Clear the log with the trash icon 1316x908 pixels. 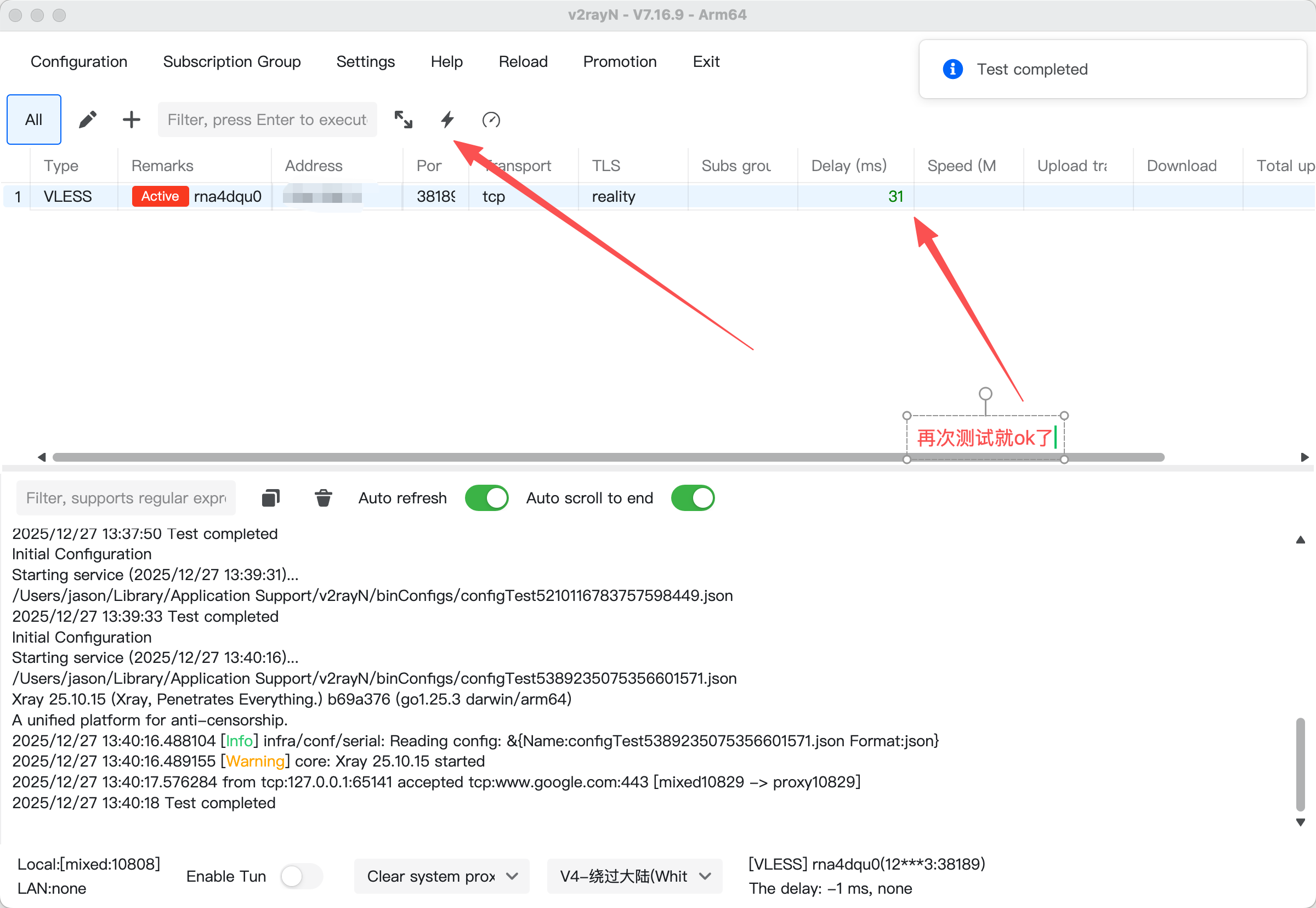coord(323,498)
